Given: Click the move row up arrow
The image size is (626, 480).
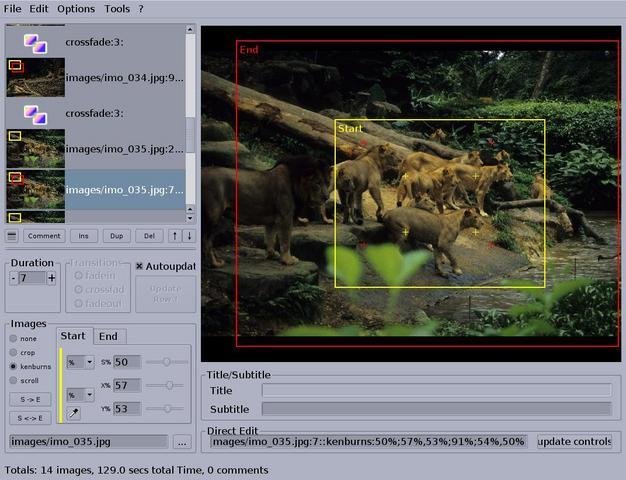Looking at the screenshot, I should [176, 236].
